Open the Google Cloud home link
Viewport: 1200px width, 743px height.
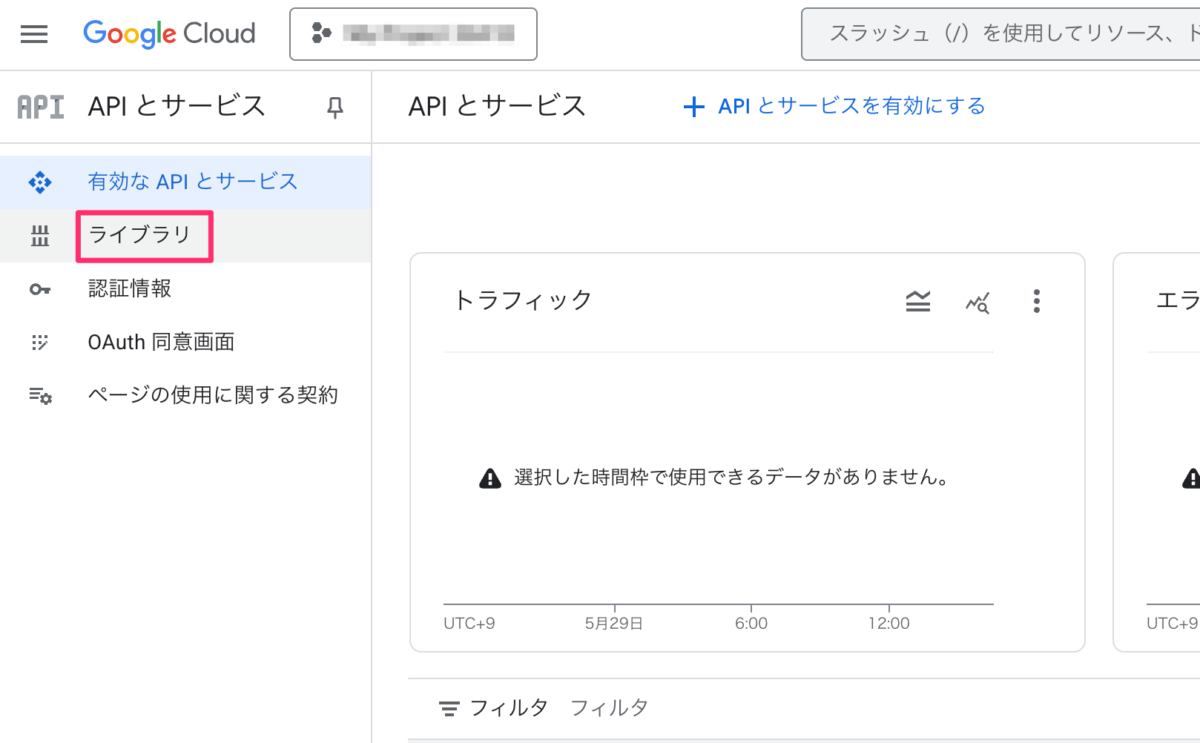point(169,33)
